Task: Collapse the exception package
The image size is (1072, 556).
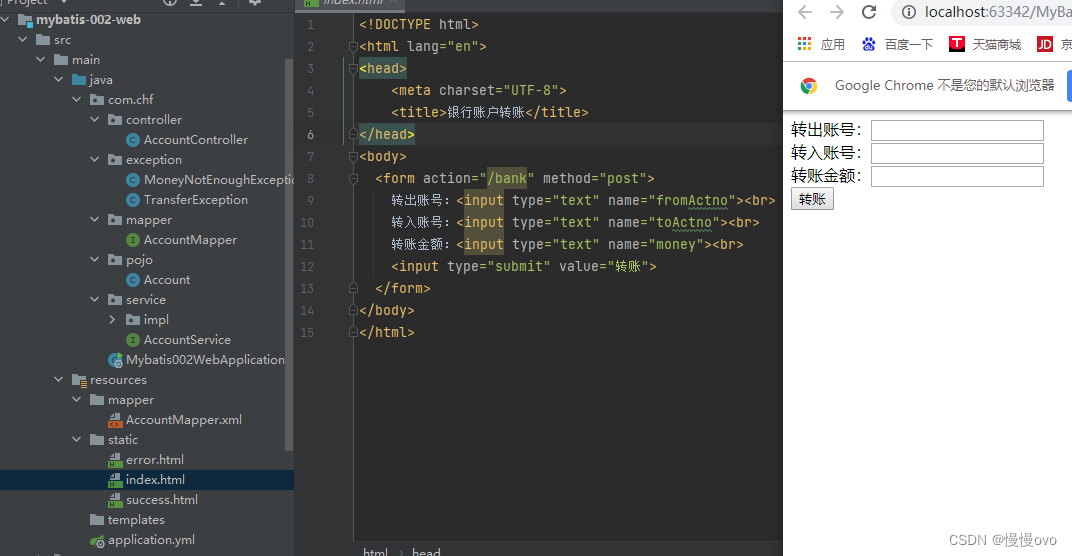Action: (94, 159)
